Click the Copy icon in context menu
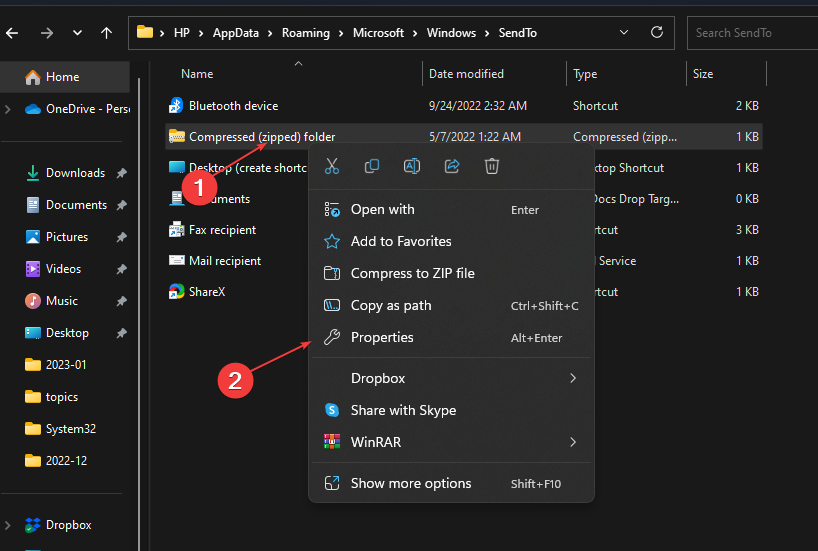818x551 pixels. pyautogui.click(x=371, y=166)
